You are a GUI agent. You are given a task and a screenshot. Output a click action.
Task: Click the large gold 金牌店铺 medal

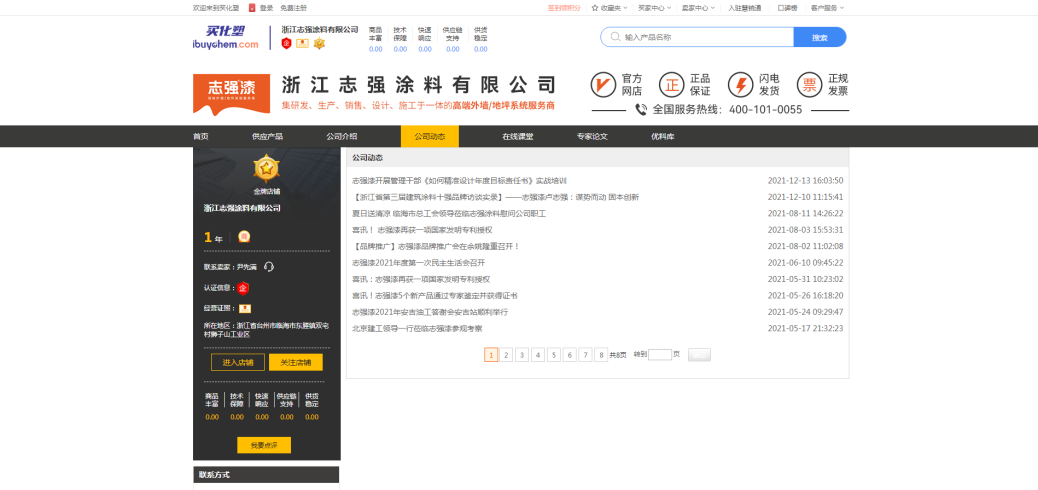click(x=266, y=169)
